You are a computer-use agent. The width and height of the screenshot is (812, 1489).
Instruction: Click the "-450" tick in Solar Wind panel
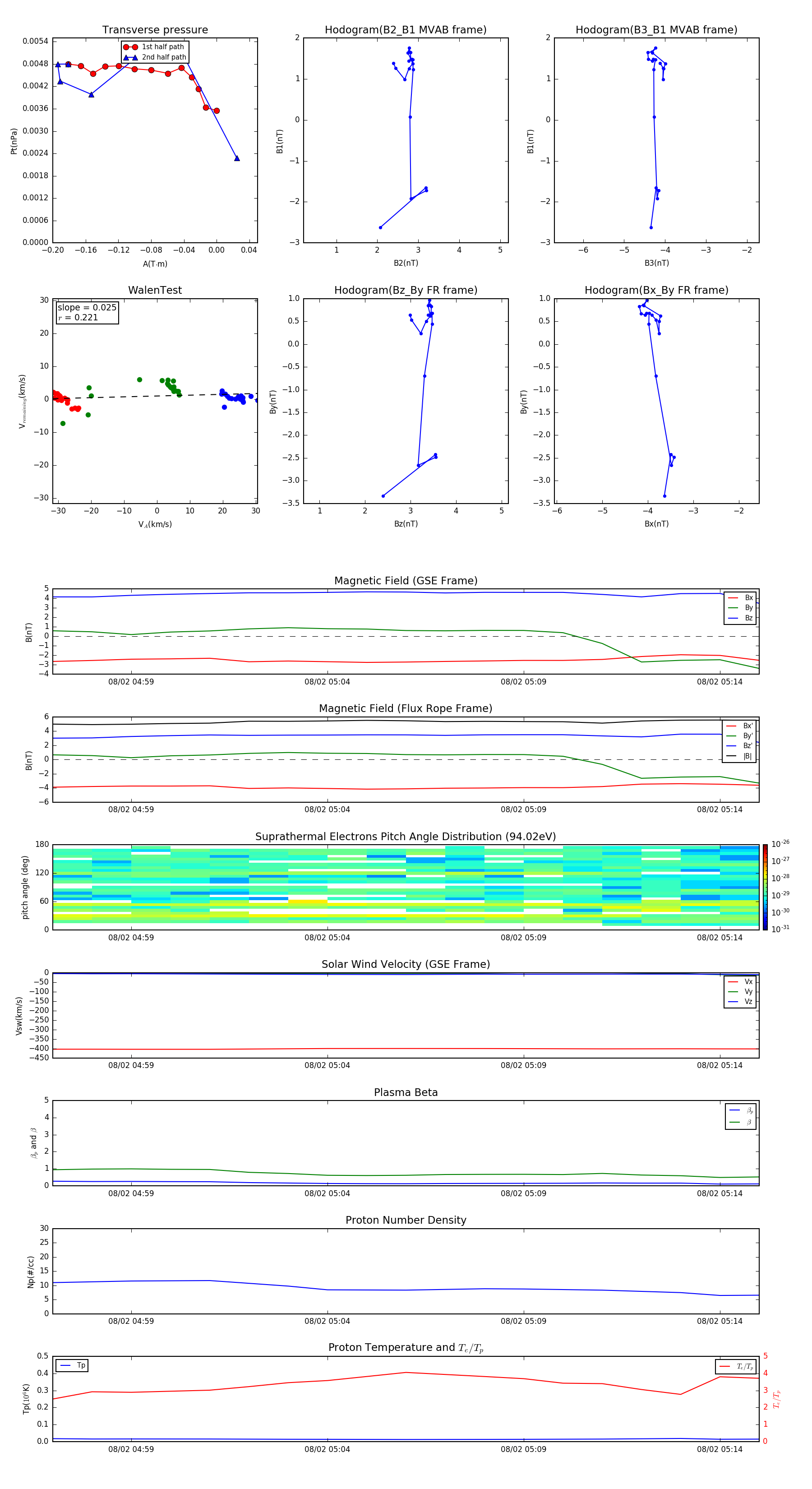coord(38,1059)
